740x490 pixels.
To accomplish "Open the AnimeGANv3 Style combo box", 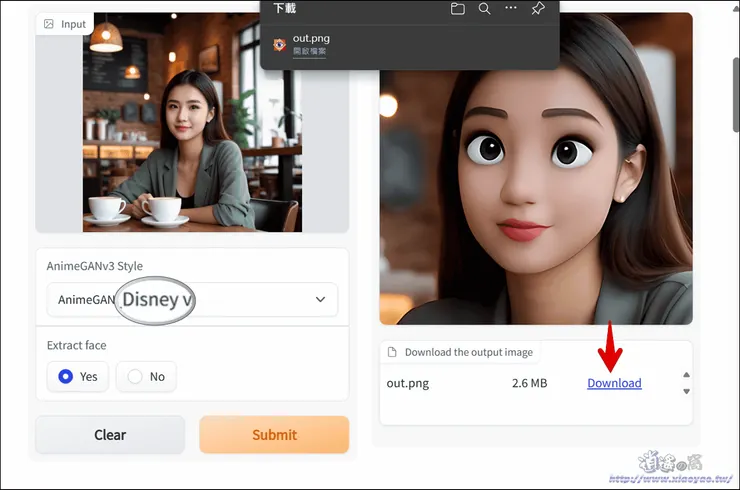I will pyautogui.click(x=192, y=299).
